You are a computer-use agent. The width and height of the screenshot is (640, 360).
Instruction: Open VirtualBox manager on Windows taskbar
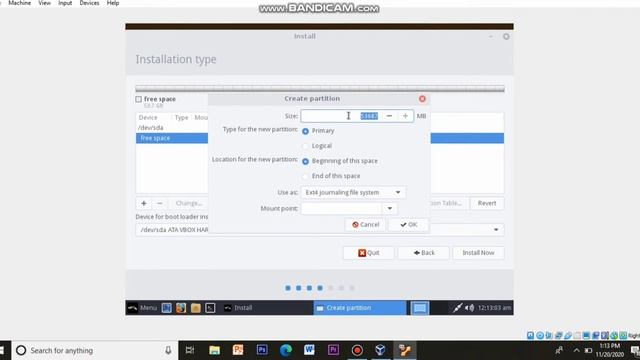coord(380,350)
